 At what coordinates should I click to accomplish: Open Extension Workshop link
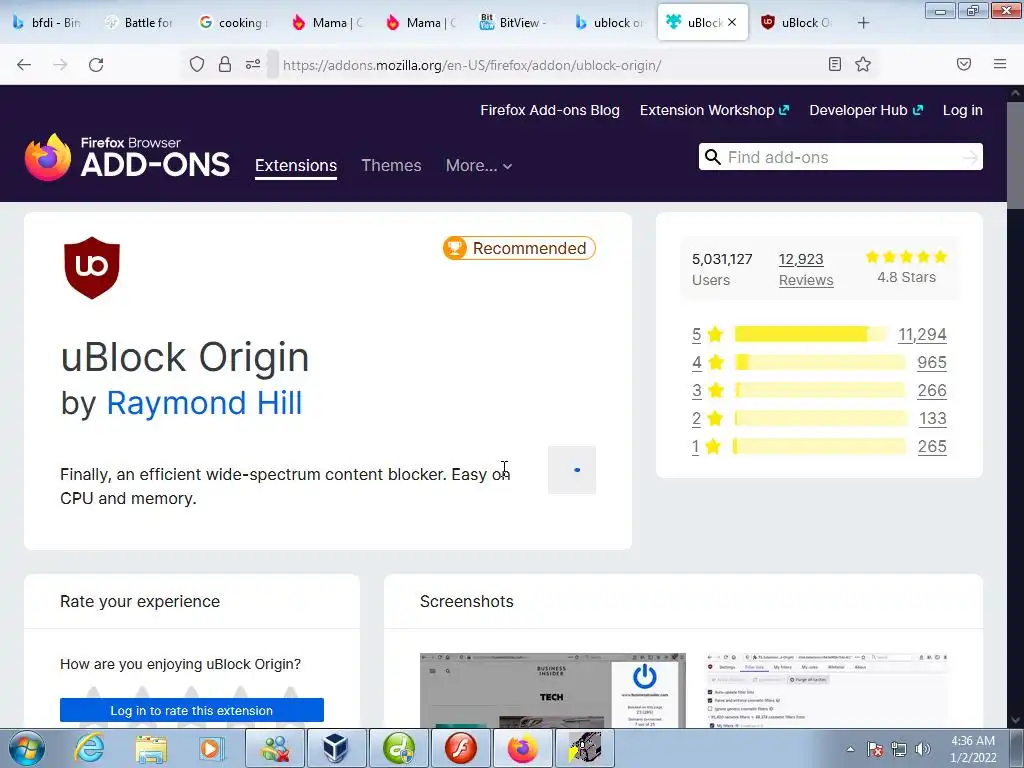click(x=714, y=110)
